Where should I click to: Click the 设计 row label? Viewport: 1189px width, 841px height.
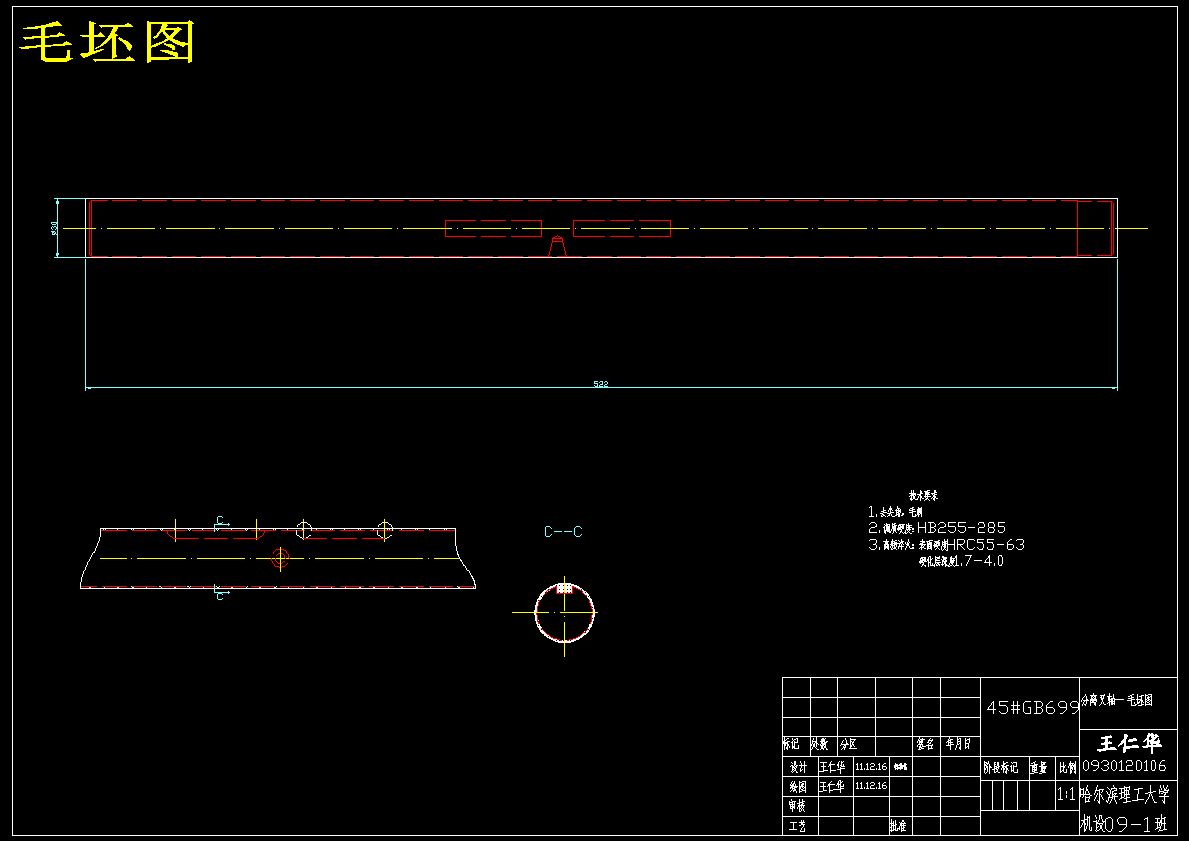point(798,767)
